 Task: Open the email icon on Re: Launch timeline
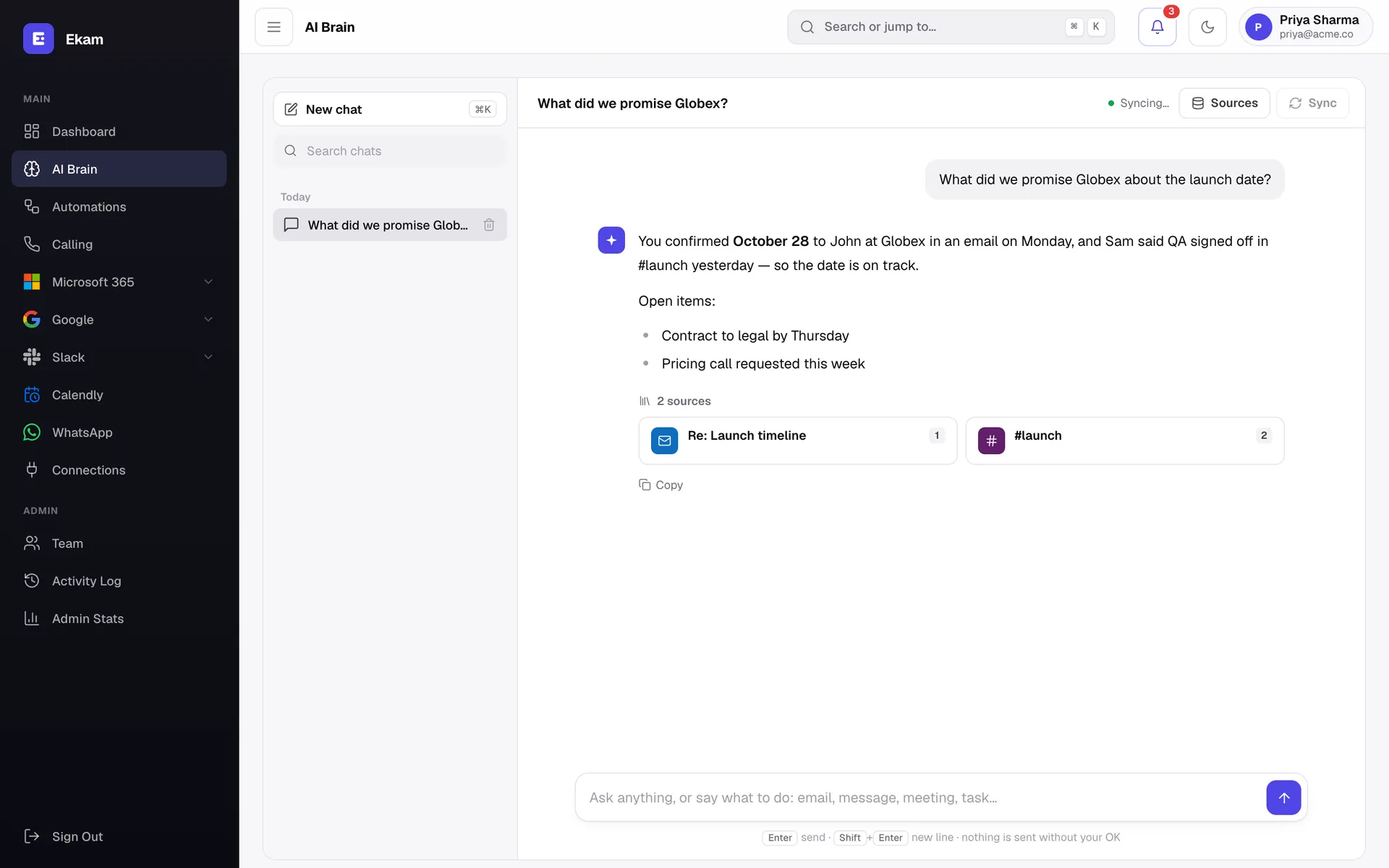click(x=664, y=441)
